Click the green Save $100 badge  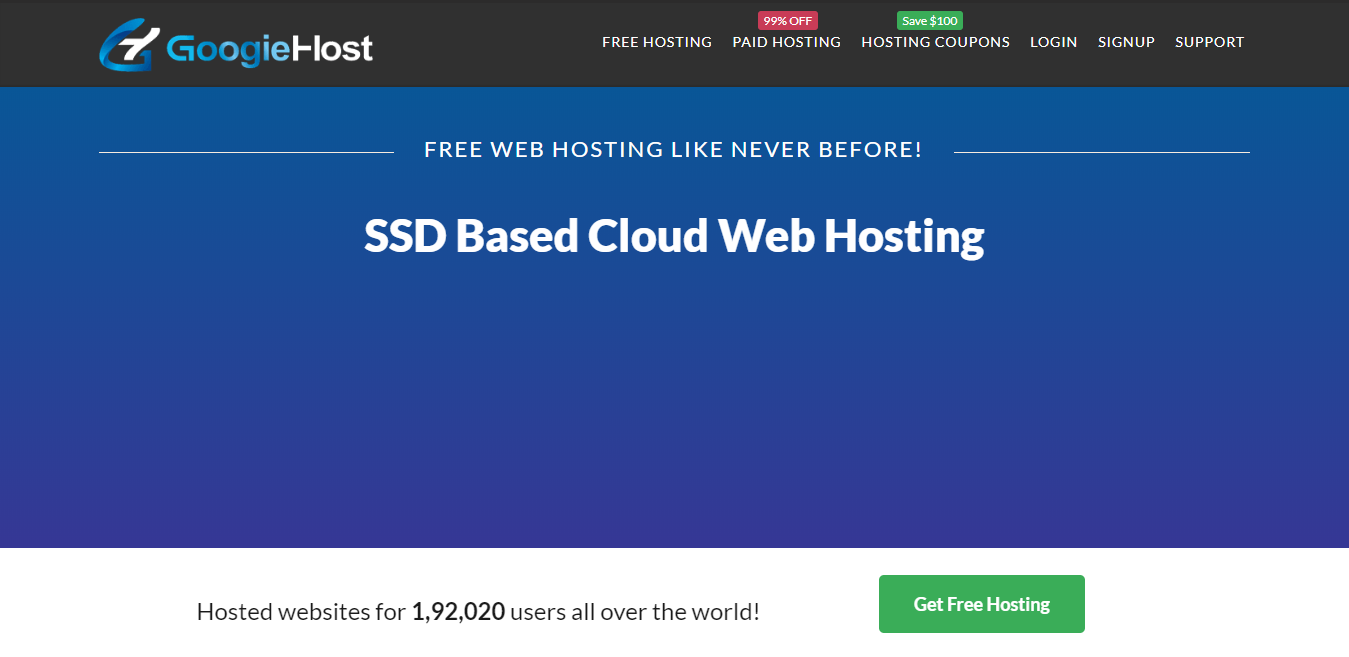[x=930, y=20]
